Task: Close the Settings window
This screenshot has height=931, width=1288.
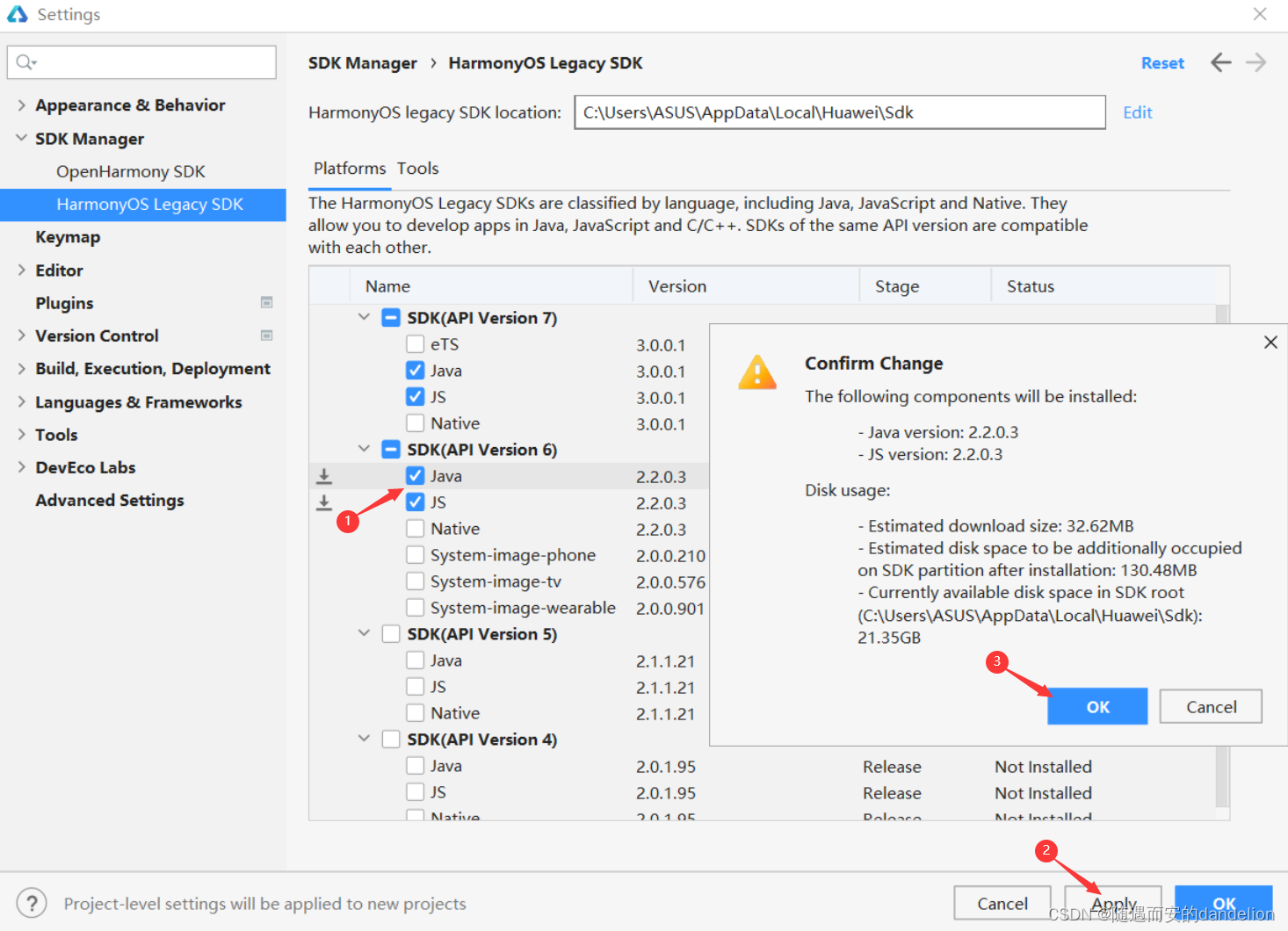Action: click(1260, 14)
